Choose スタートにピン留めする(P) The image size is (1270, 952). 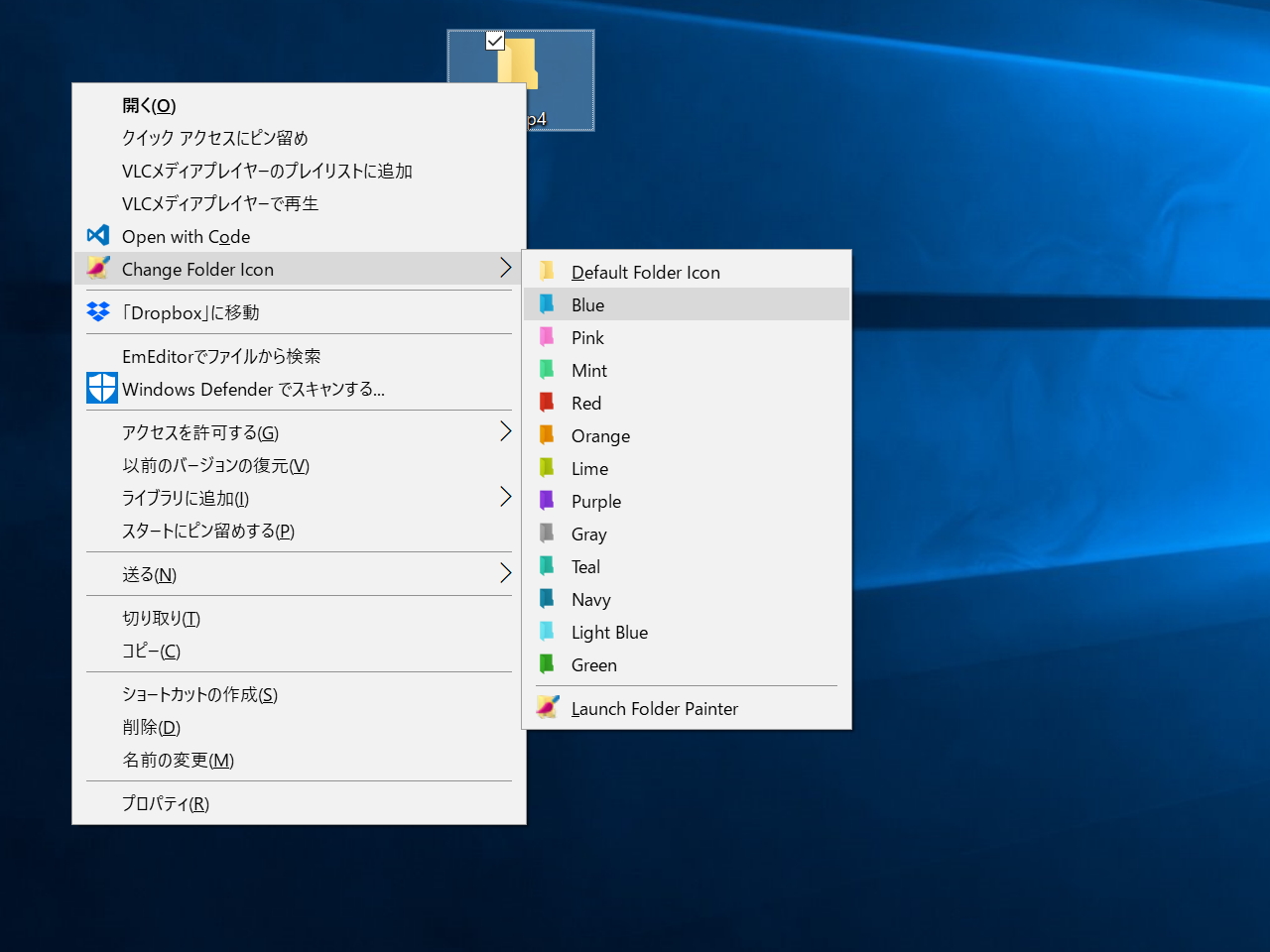(x=300, y=531)
